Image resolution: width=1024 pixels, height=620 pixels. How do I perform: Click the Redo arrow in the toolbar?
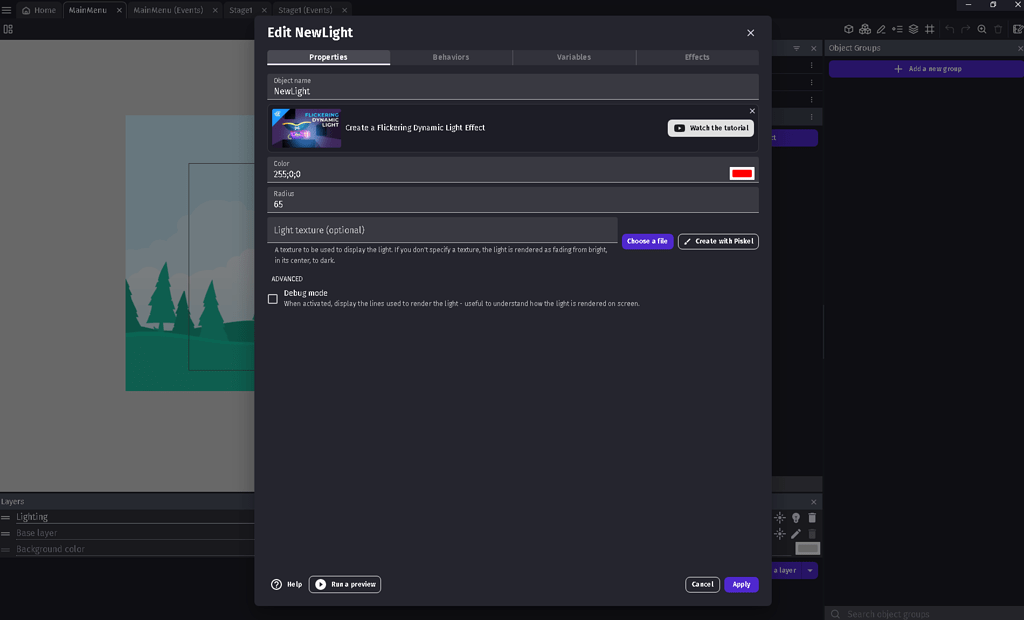(966, 29)
